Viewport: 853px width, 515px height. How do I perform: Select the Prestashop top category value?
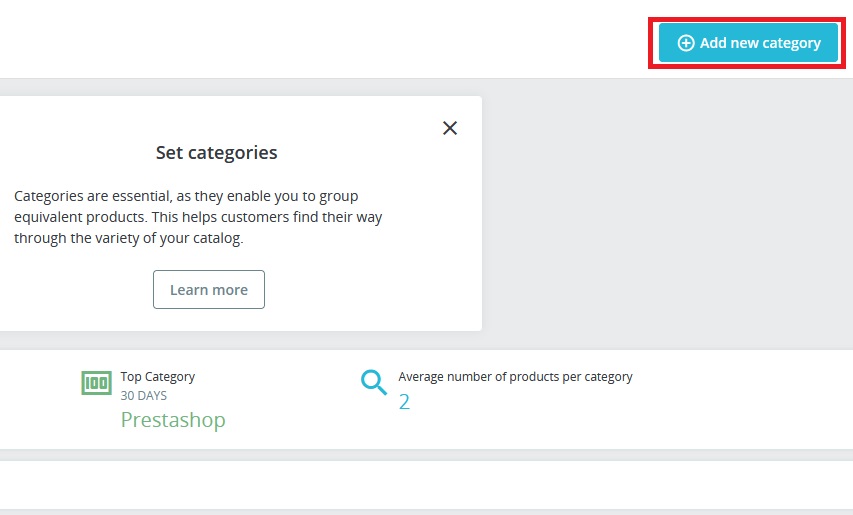point(173,420)
